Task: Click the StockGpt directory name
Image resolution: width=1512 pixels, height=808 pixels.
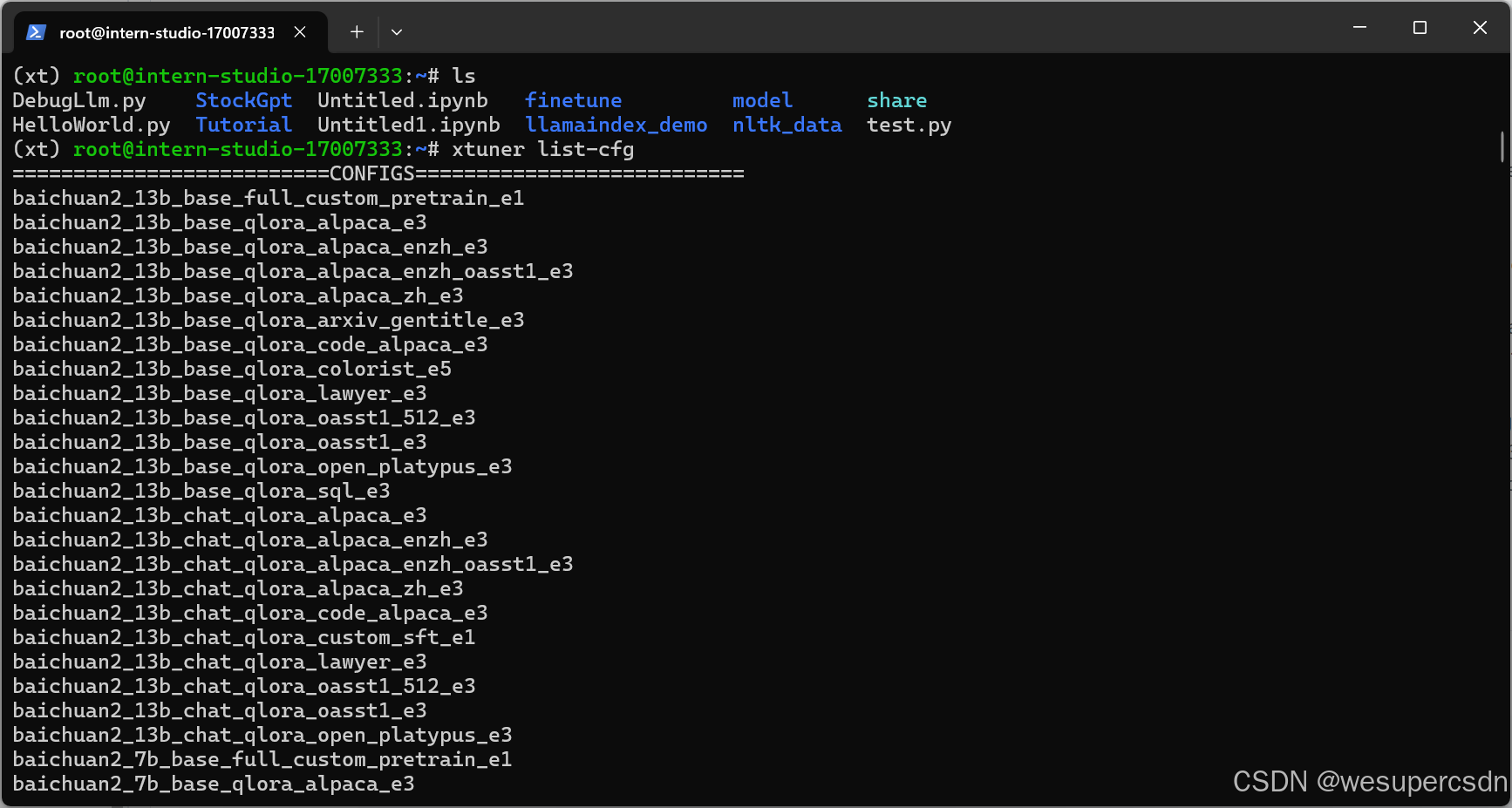Action: pyautogui.click(x=244, y=101)
